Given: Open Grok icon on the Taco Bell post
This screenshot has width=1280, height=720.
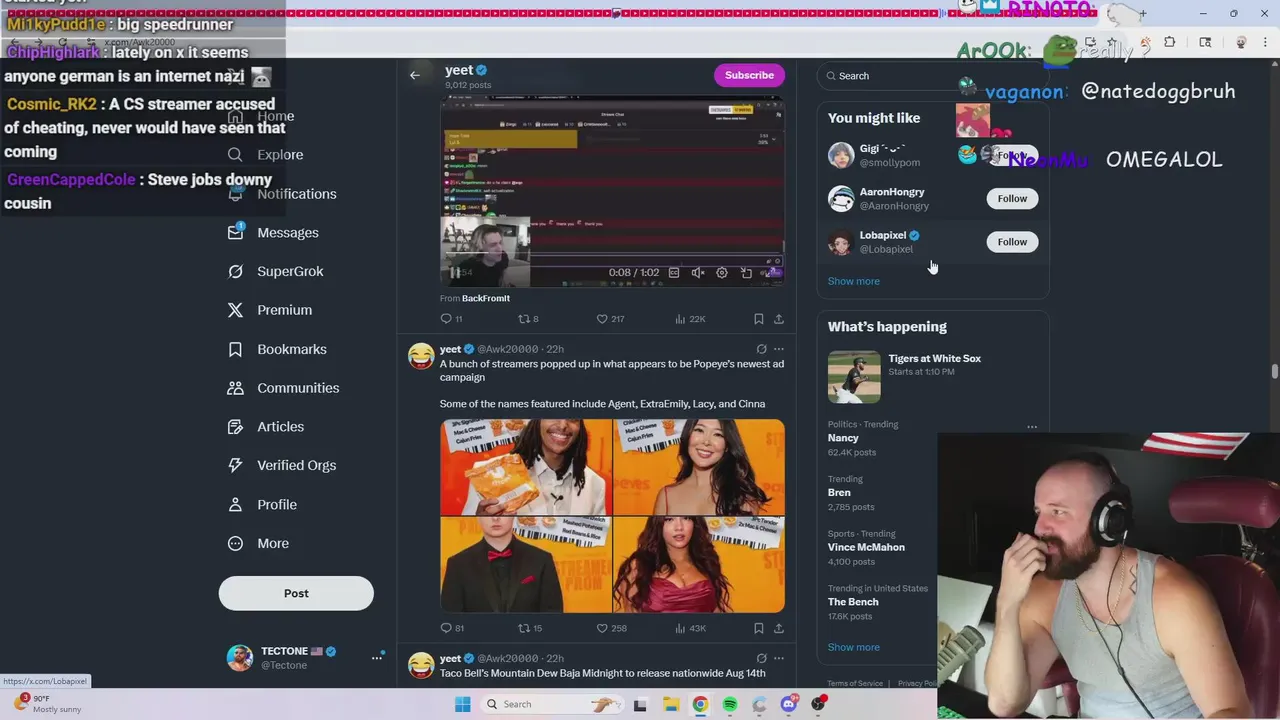Looking at the screenshot, I should (x=761, y=658).
